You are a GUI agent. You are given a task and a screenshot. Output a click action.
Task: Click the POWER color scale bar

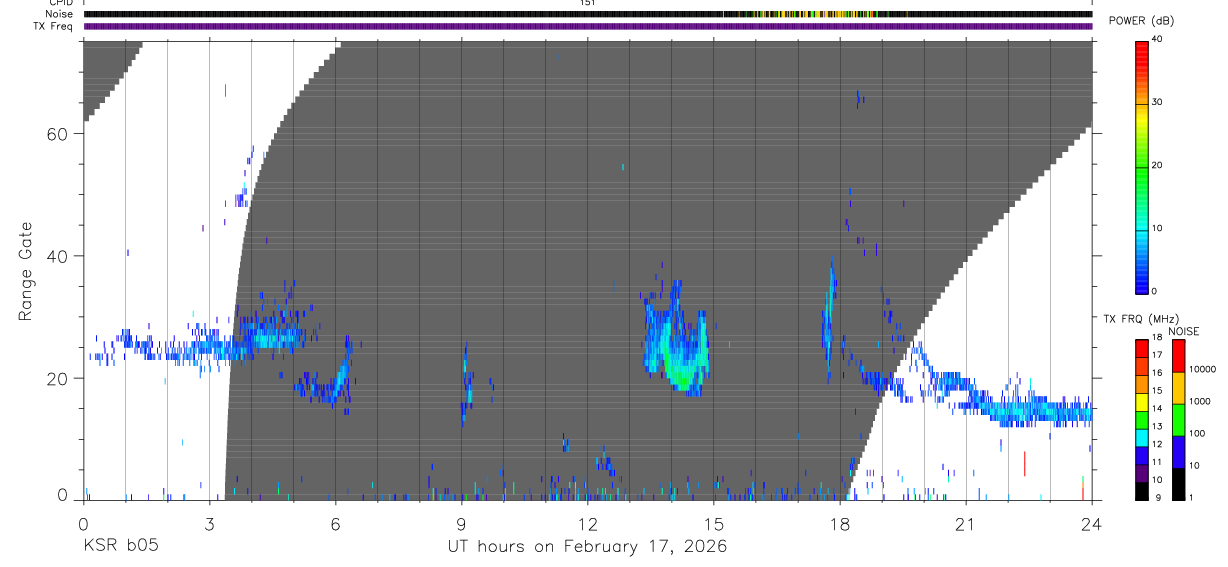pyautogui.click(x=1141, y=166)
